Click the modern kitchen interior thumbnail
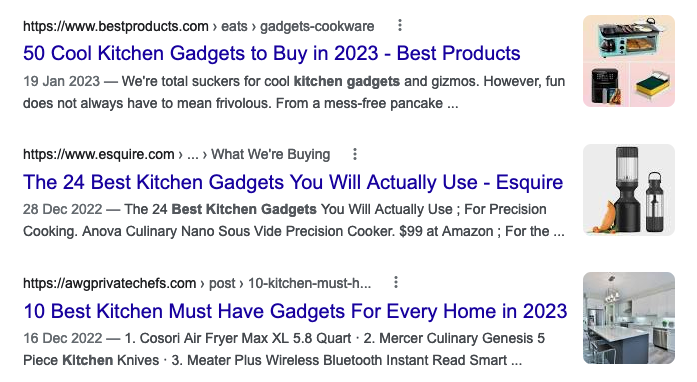The image size is (697, 382). click(629, 318)
